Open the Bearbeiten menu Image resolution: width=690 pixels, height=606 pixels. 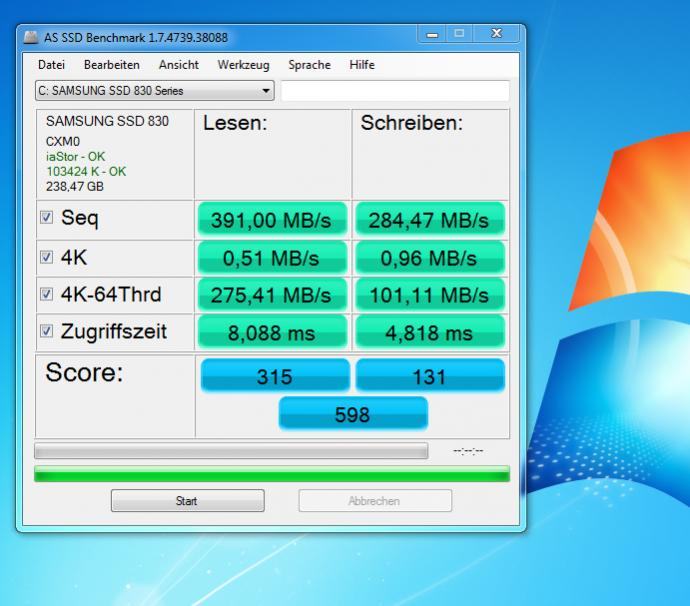112,65
